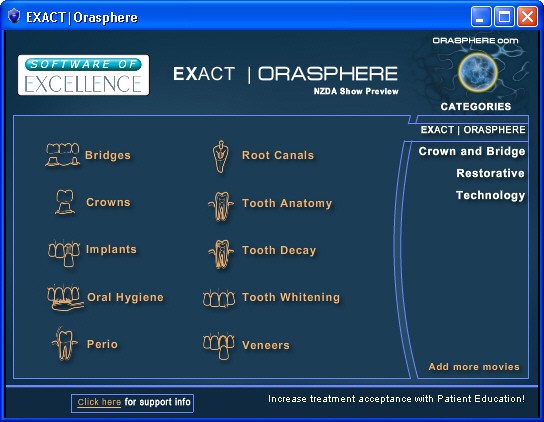Open the Tooth Whitening label
The image size is (544, 422).
[x=291, y=297]
